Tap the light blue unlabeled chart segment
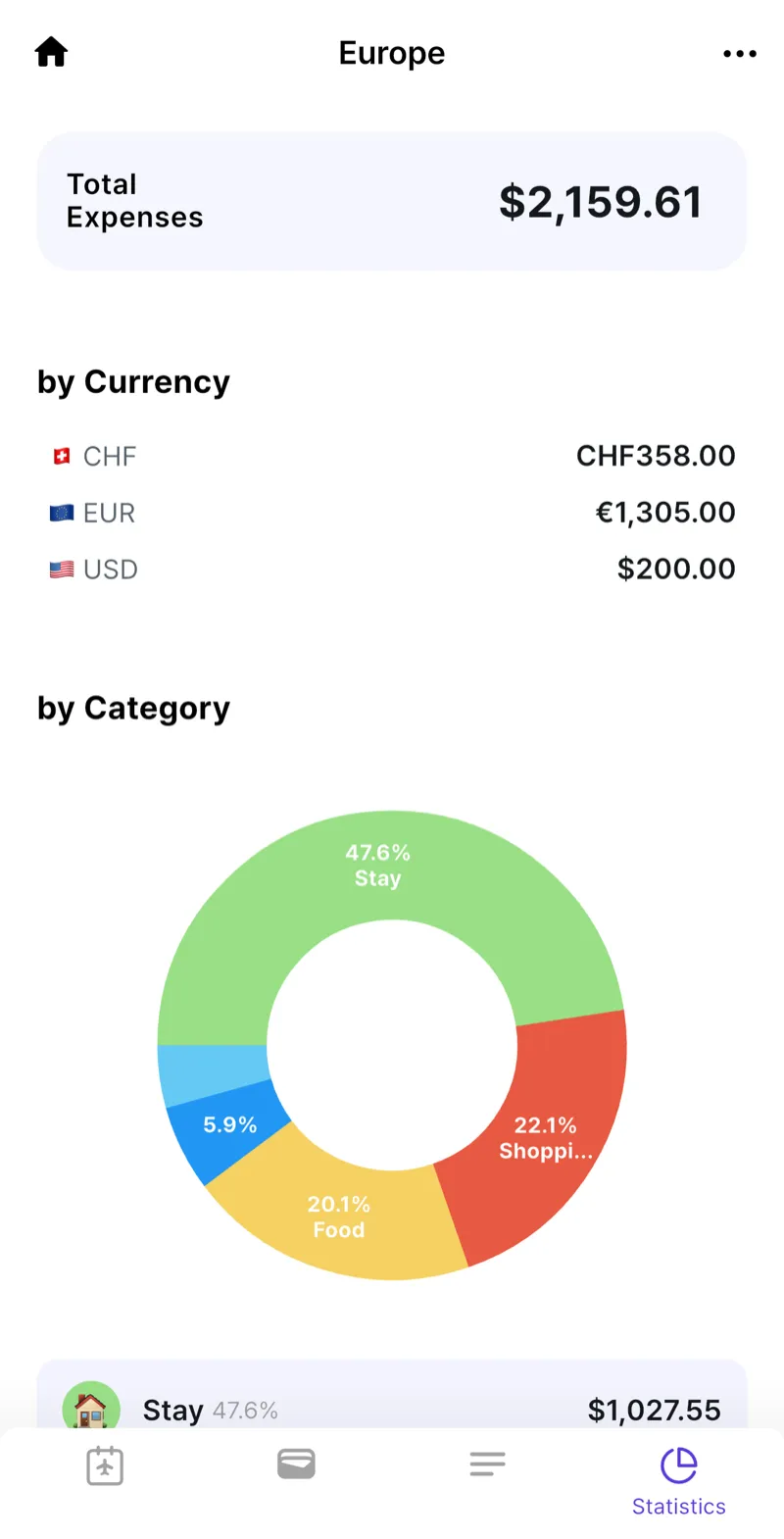 [211, 1071]
